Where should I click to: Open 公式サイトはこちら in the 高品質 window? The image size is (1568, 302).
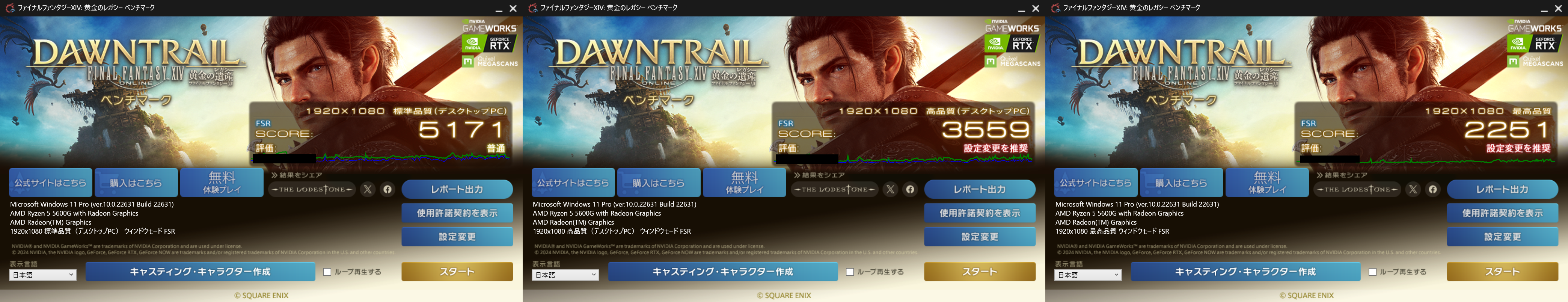point(573,183)
